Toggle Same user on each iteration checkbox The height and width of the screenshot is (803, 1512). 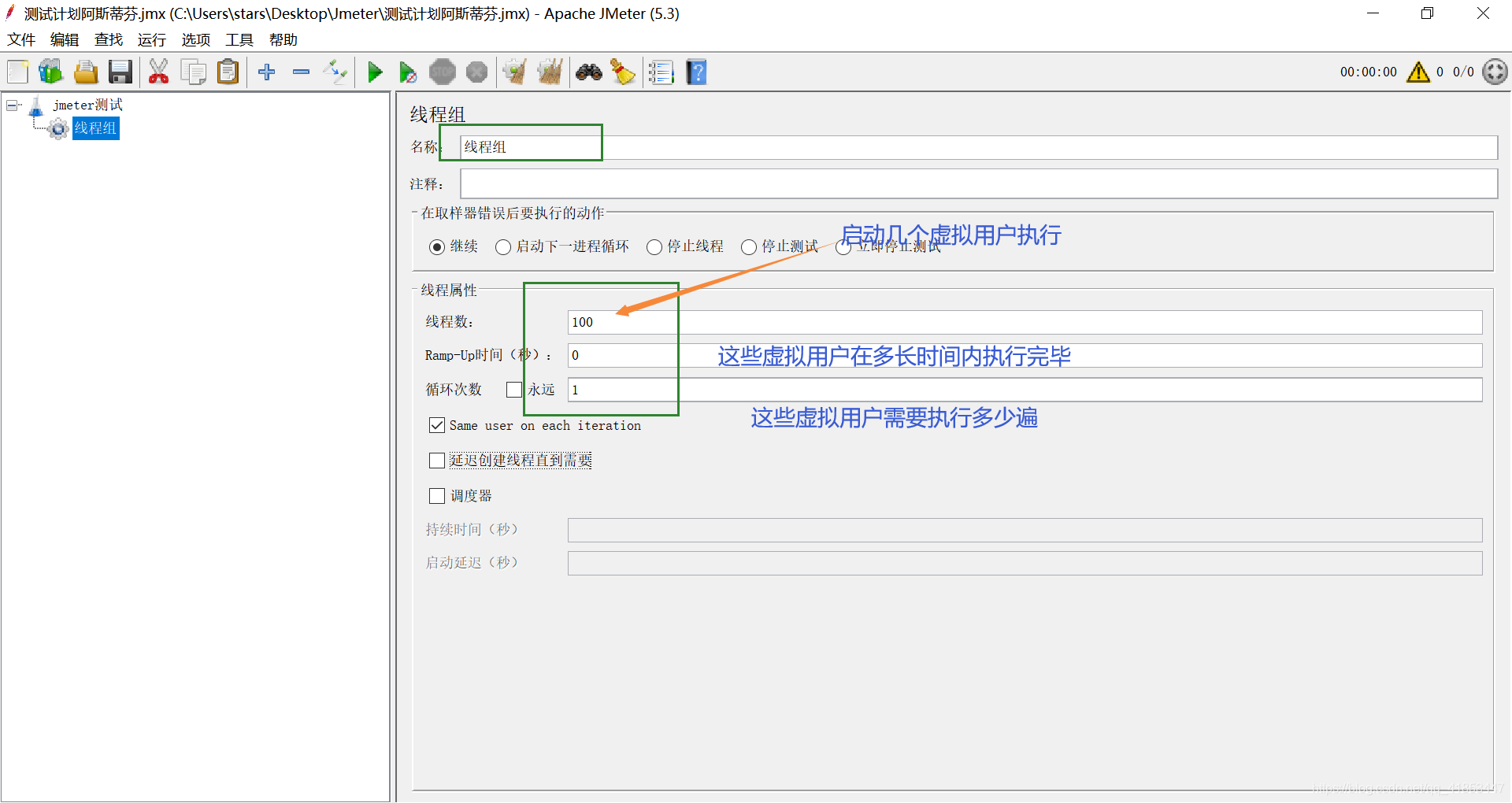pyautogui.click(x=437, y=425)
